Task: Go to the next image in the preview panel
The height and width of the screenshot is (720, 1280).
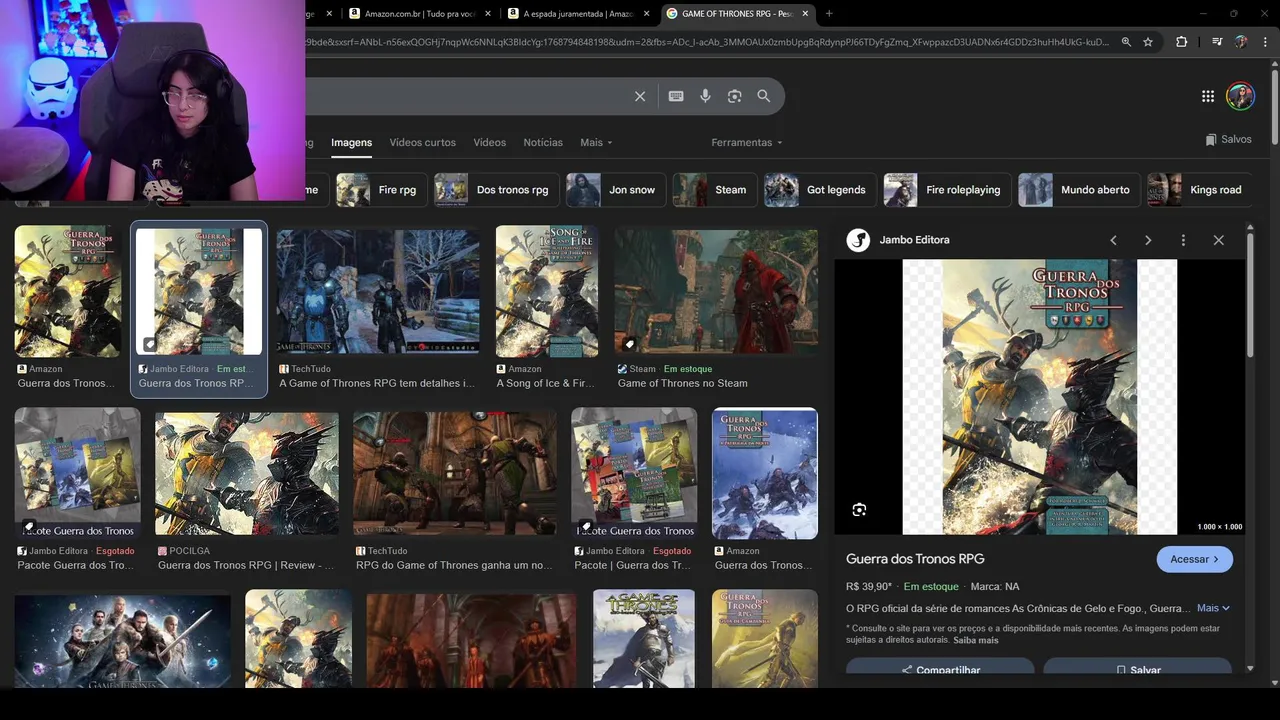Action: point(1148,240)
